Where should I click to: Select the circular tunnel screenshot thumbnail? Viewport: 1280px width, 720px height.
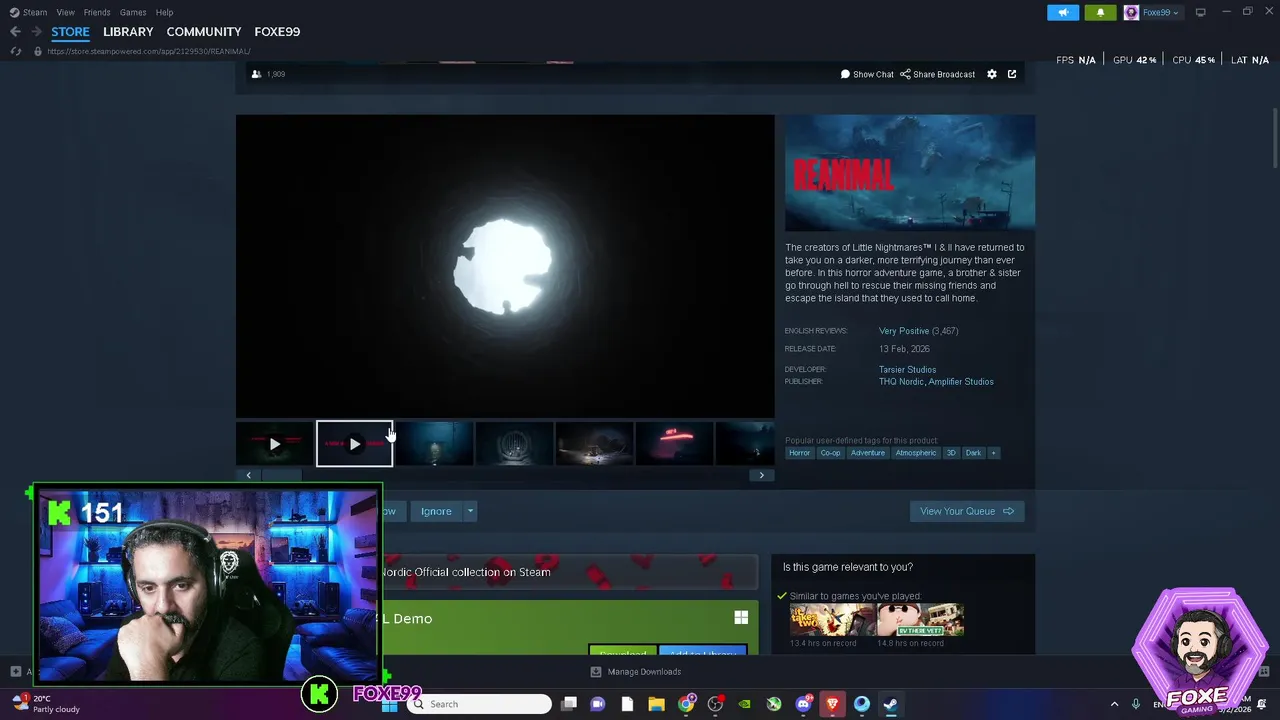pos(515,444)
